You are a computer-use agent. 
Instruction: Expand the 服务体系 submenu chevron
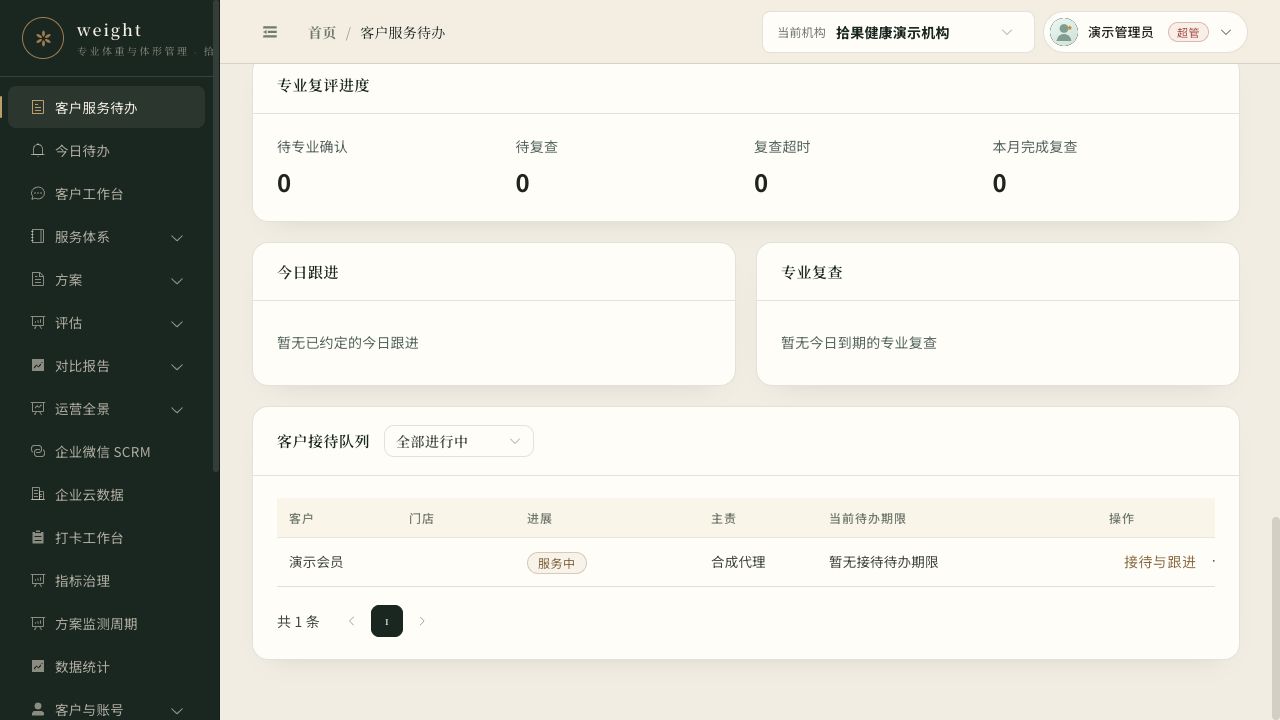(177, 237)
